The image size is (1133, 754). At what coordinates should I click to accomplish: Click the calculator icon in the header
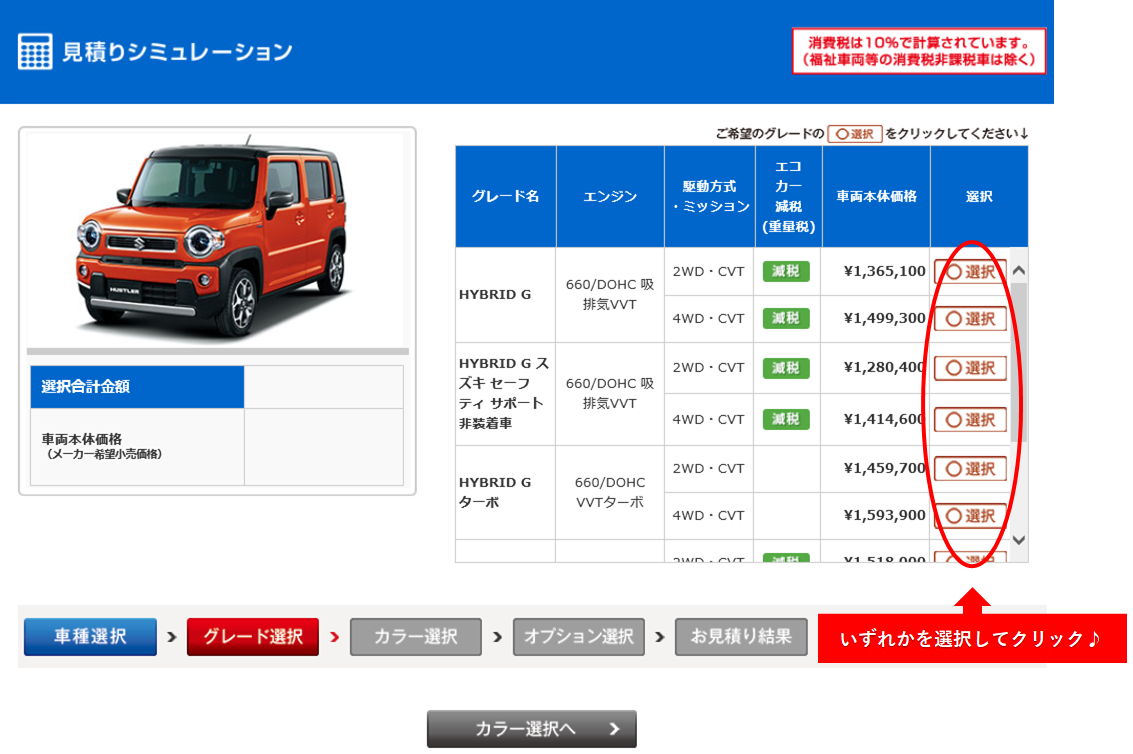pyautogui.click(x=35, y=51)
